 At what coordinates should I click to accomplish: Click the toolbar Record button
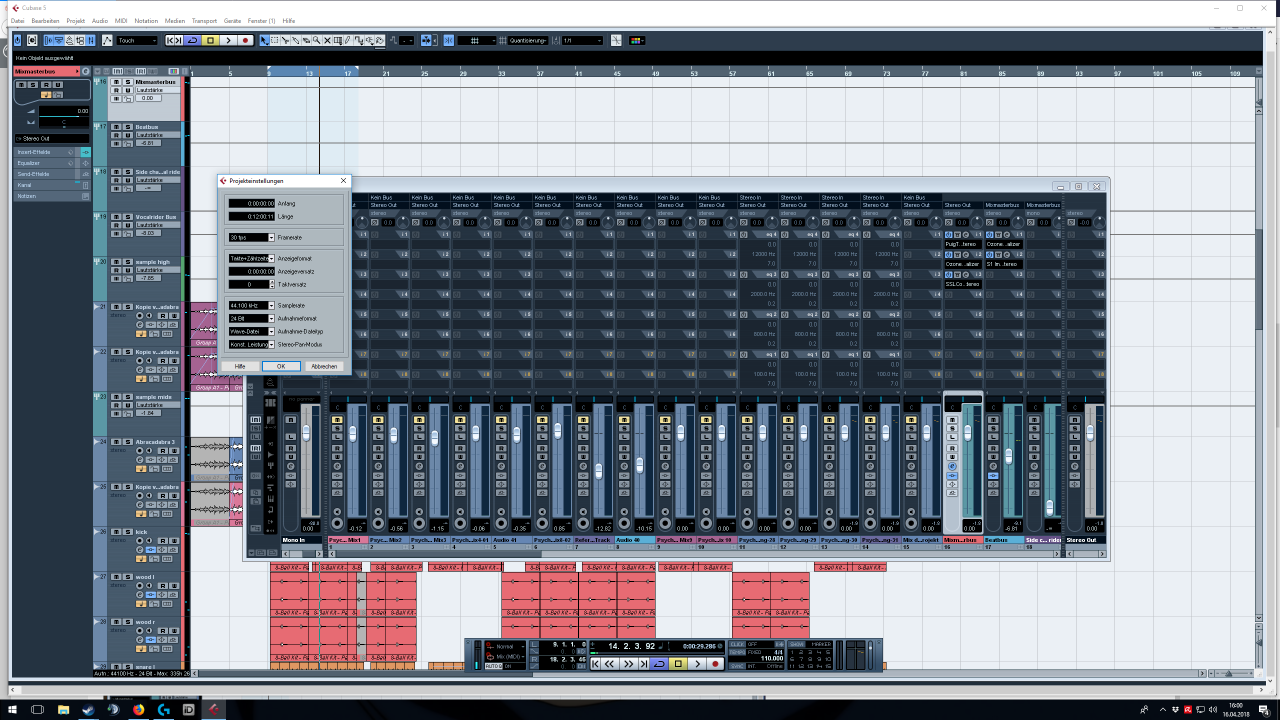pos(245,40)
